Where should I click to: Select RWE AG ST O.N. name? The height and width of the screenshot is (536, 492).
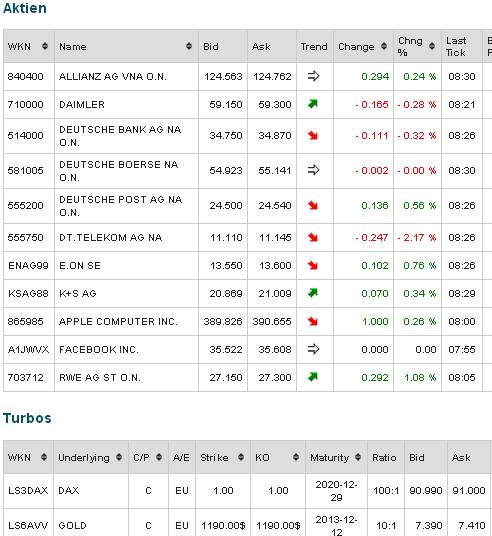click(x=100, y=377)
